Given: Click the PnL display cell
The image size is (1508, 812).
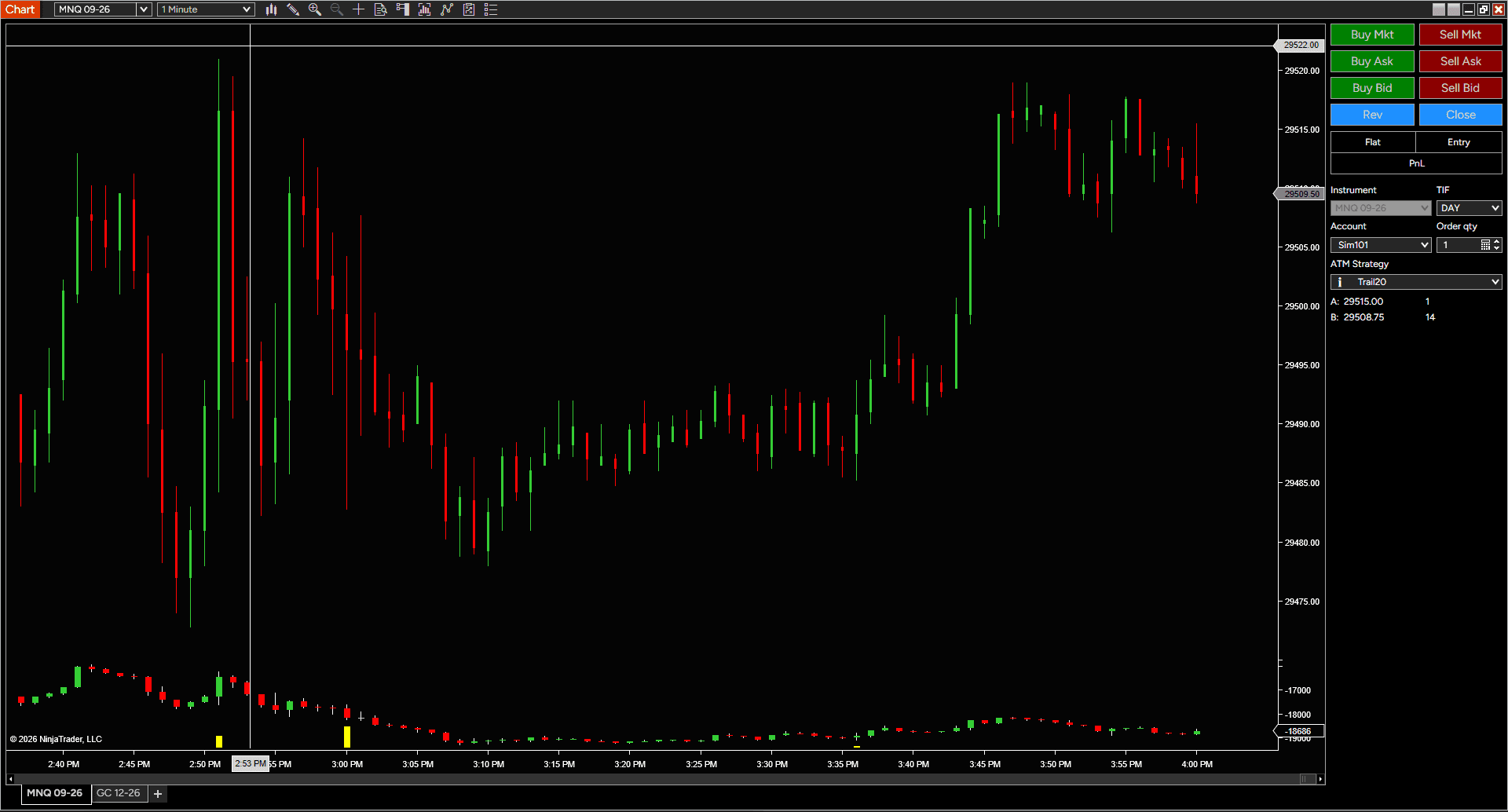Looking at the screenshot, I should (x=1416, y=163).
